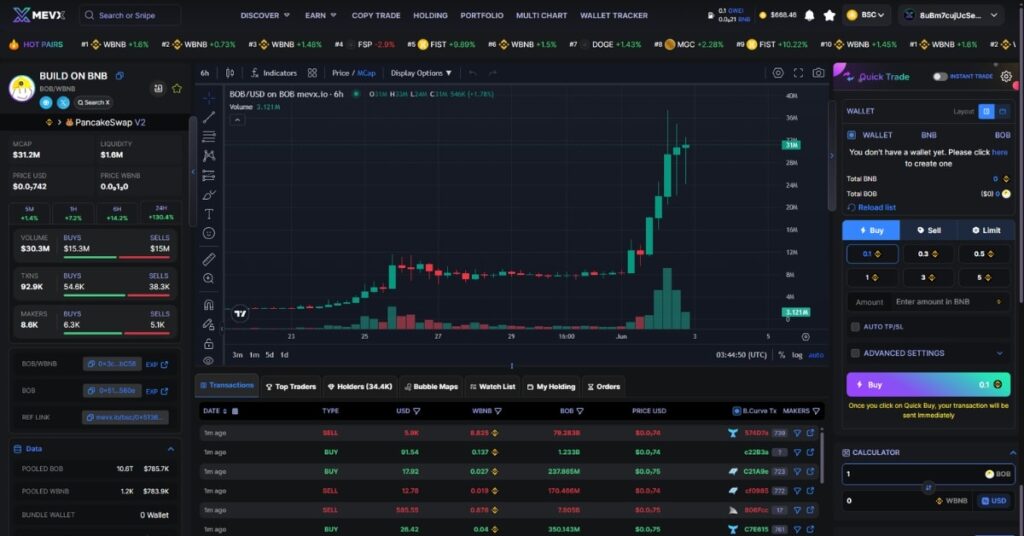Open the BSC chain selector
Viewport: 1024px width, 536px height.
pyautogui.click(x=867, y=15)
